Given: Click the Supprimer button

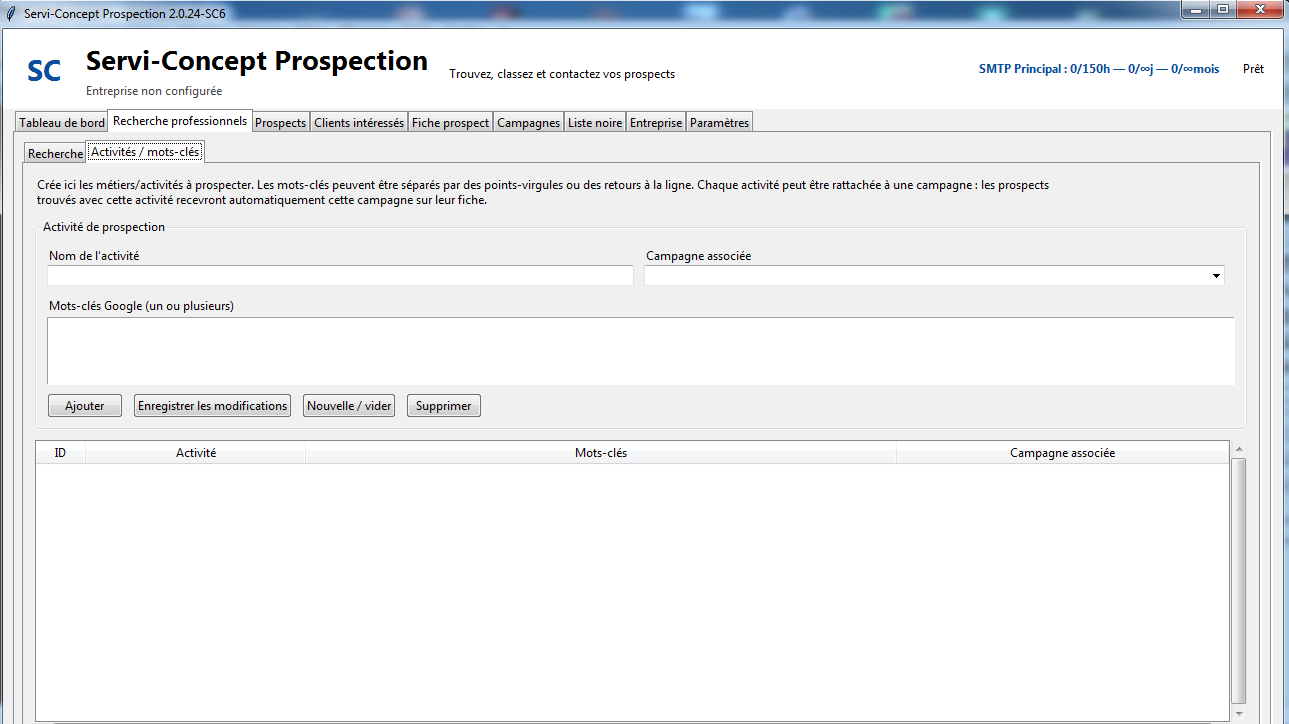Looking at the screenshot, I should pyautogui.click(x=444, y=406).
